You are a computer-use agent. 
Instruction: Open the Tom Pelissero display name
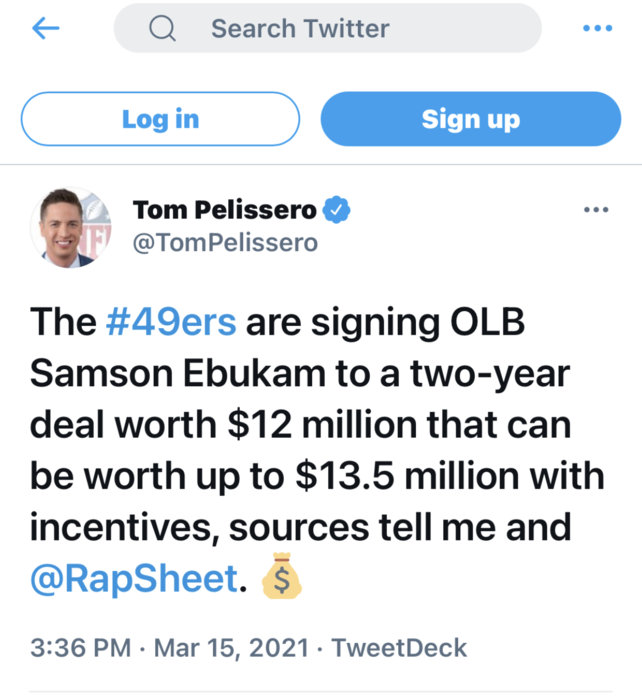point(225,209)
